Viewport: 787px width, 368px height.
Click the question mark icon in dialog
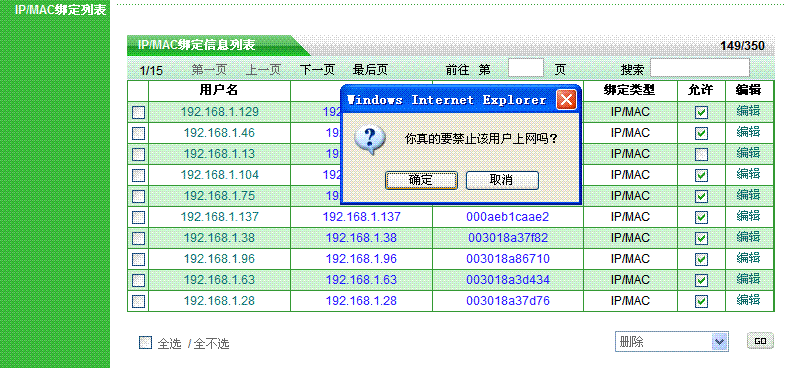point(369,140)
